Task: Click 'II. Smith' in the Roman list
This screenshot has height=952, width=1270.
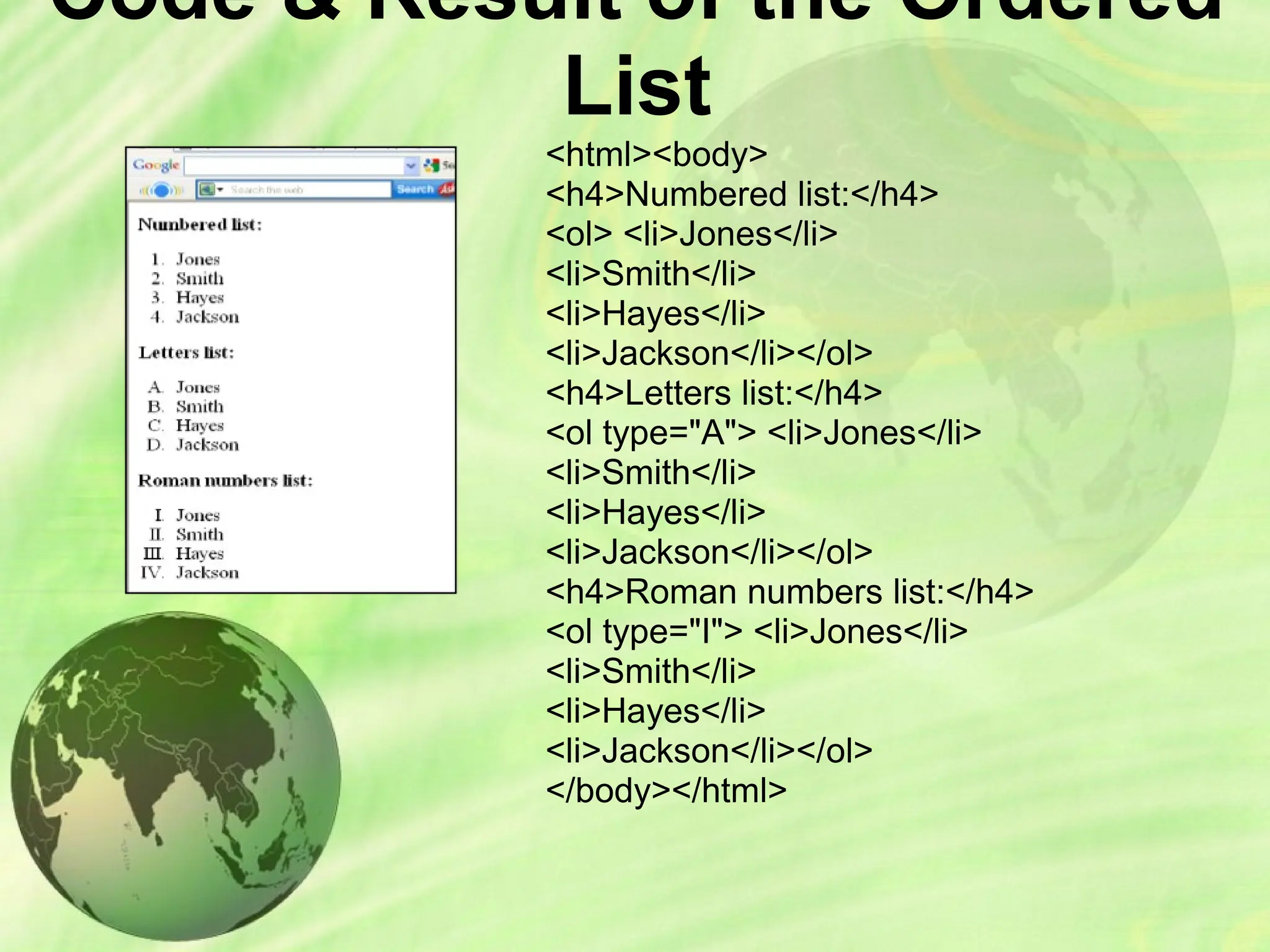Action: (186, 535)
